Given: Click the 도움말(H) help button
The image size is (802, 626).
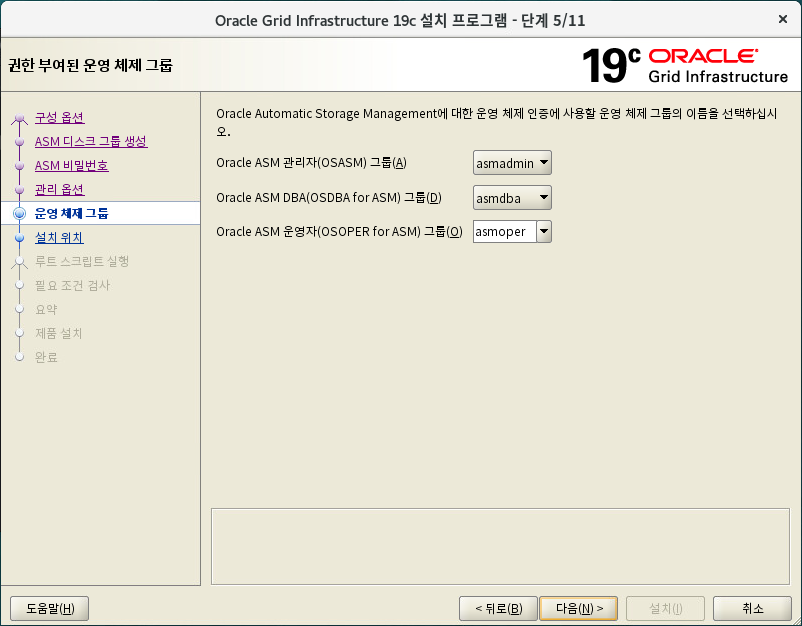Looking at the screenshot, I should tap(50, 609).
